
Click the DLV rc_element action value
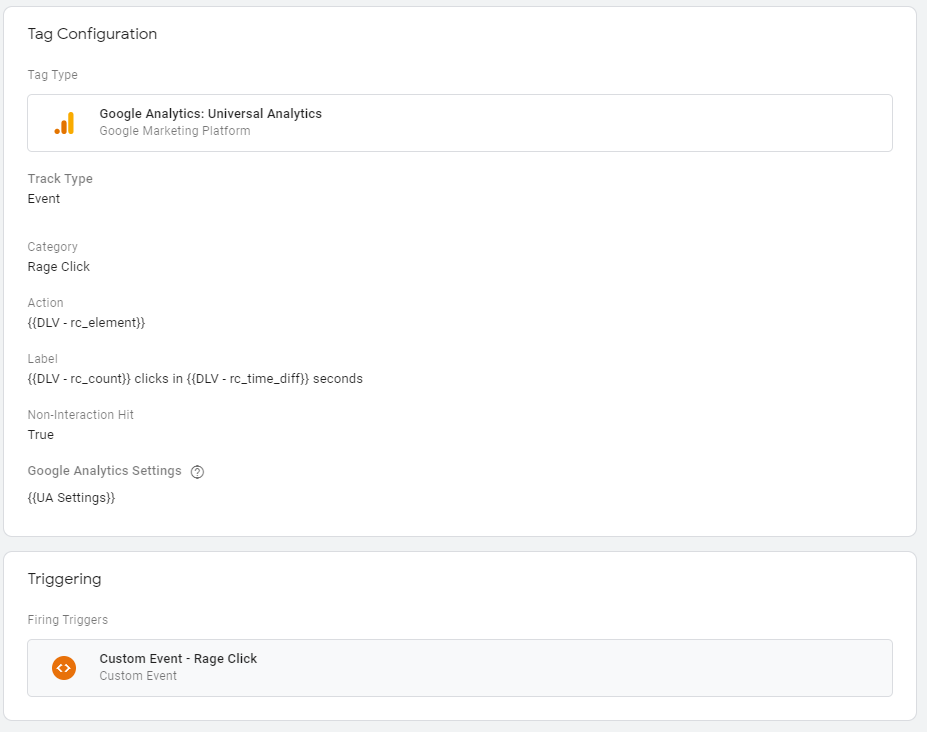[86, 323]
